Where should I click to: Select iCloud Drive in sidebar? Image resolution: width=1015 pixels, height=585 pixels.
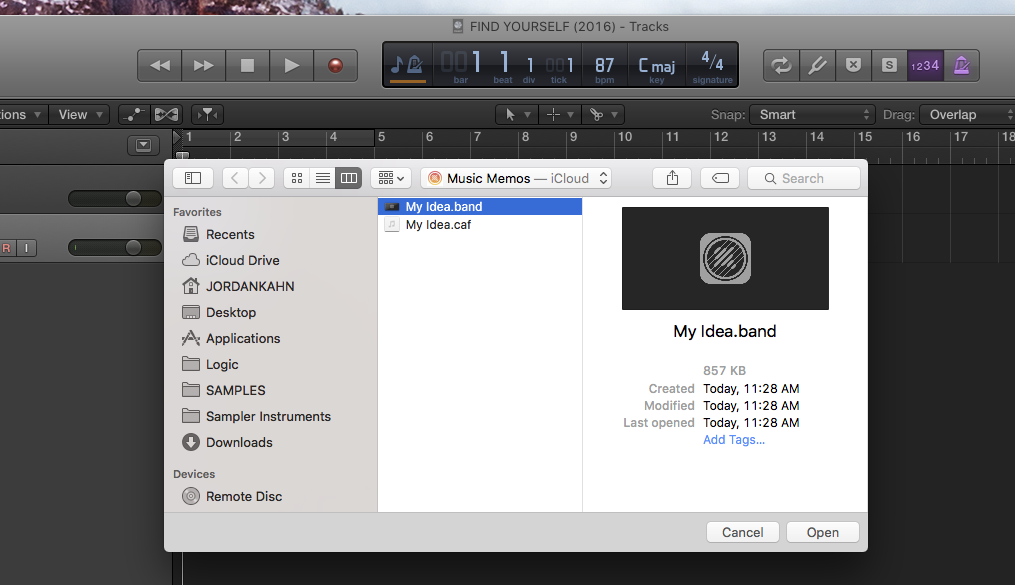point(242,260)
